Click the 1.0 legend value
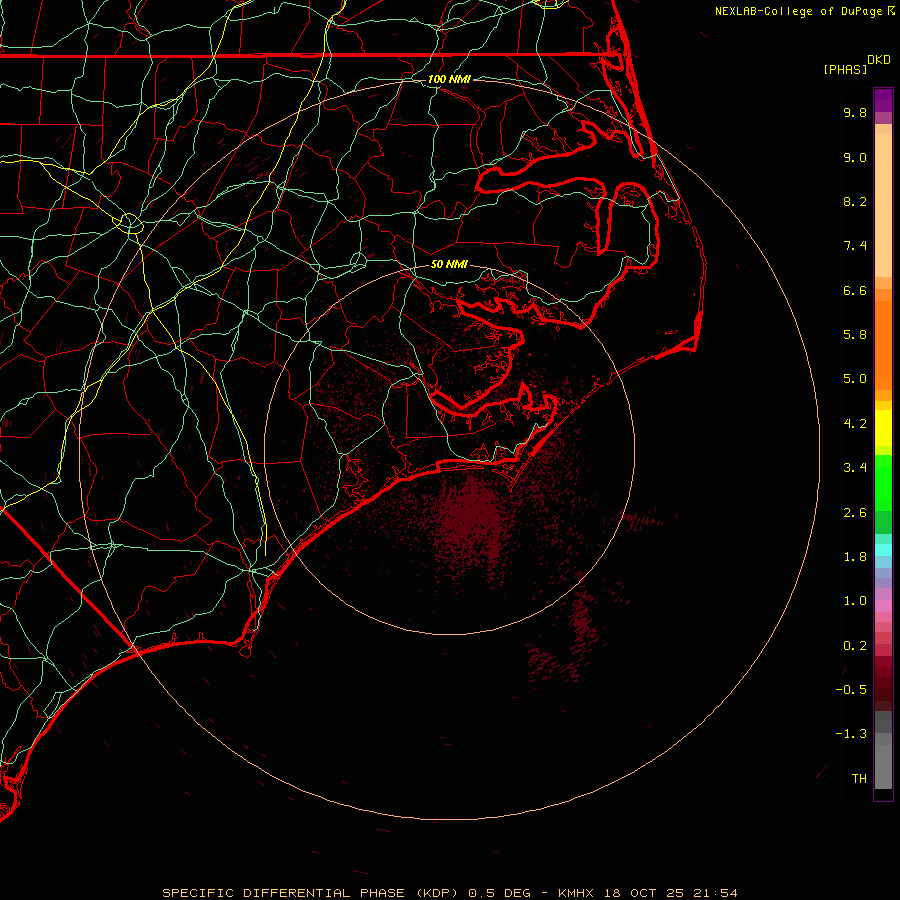This screenshot has width=900, height=900. click(x=855, y=601)
